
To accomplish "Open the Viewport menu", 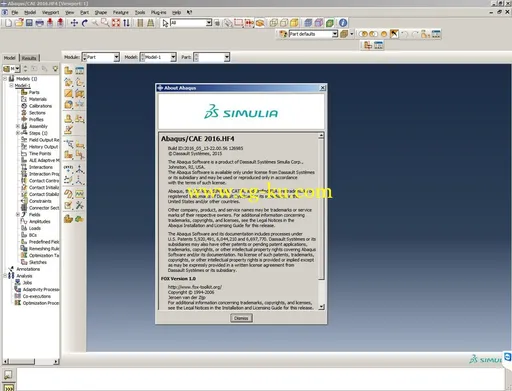I will (50, 12).
